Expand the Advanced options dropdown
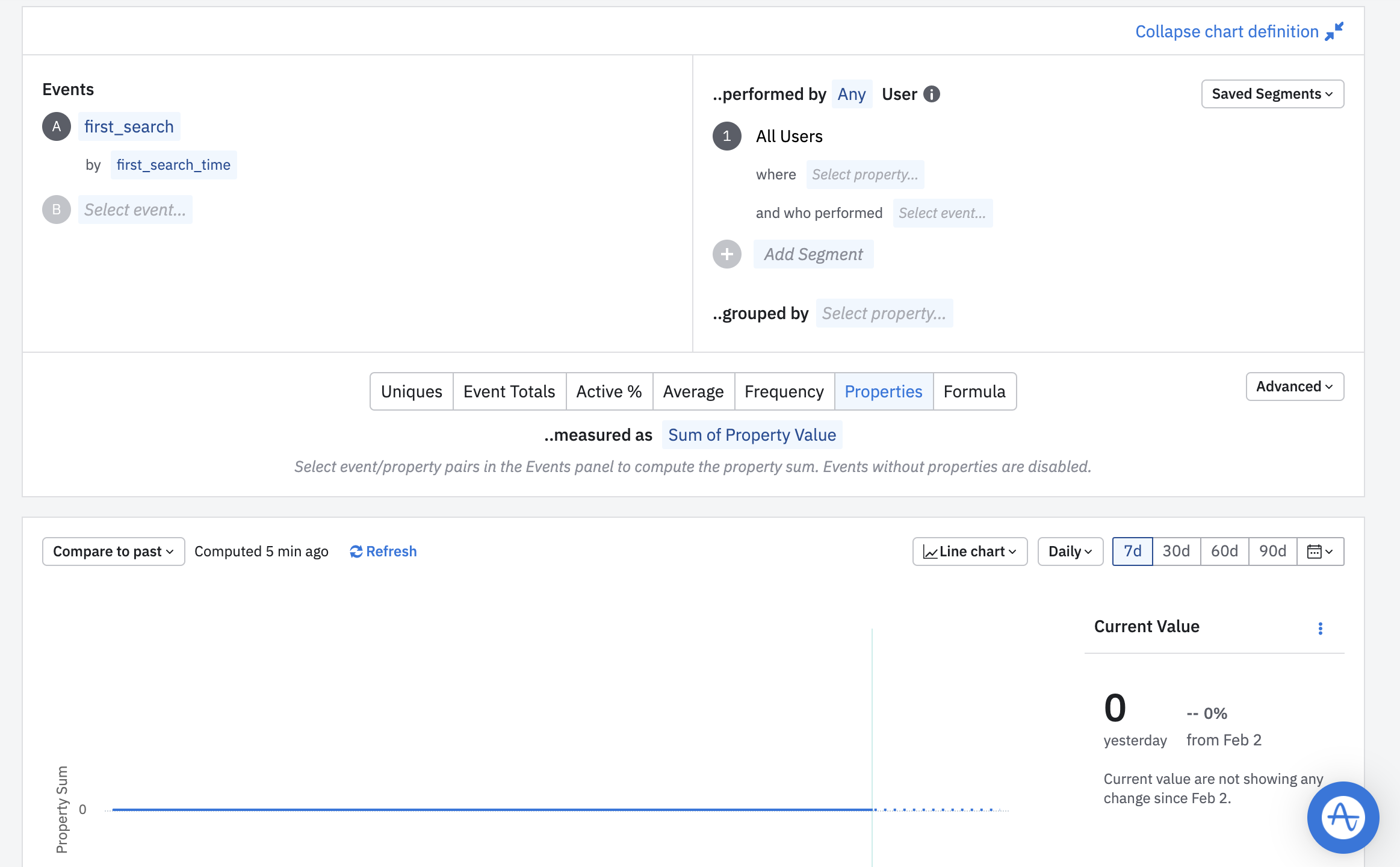This screenshot has height=867, width=1400. click(x=1294, y=387)
